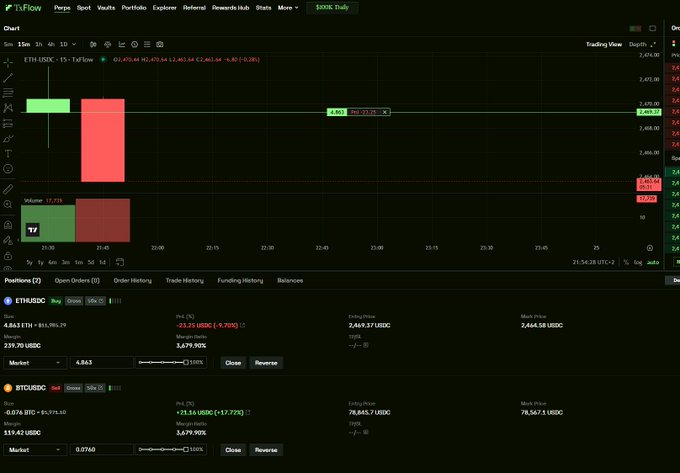Click the $100K Daily banner button

coord(332,7)
